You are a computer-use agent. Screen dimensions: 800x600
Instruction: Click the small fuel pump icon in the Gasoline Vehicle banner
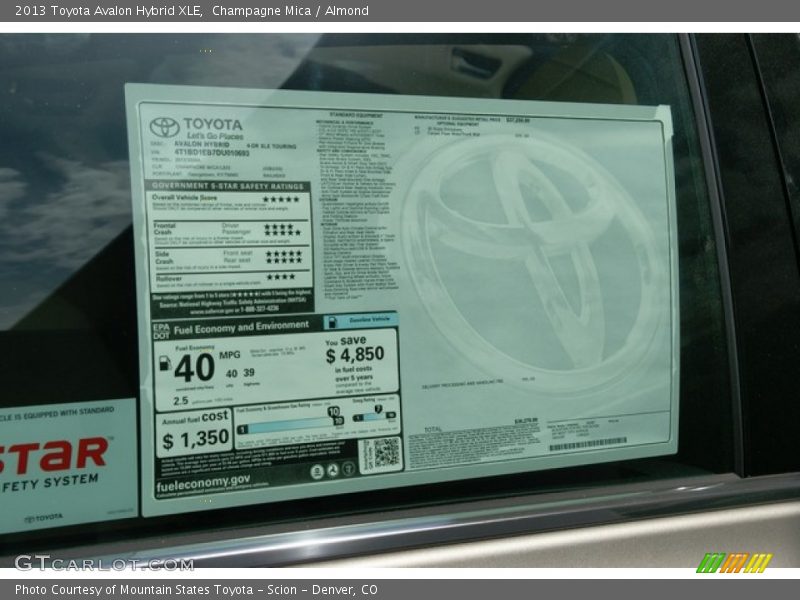331,321
